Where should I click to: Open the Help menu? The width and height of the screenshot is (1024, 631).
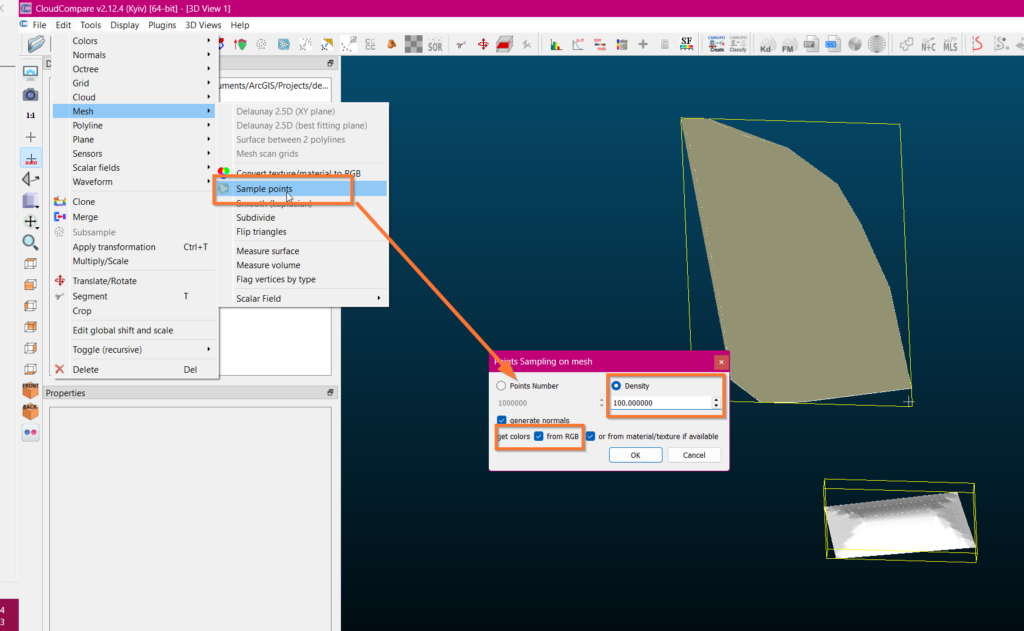240,25
